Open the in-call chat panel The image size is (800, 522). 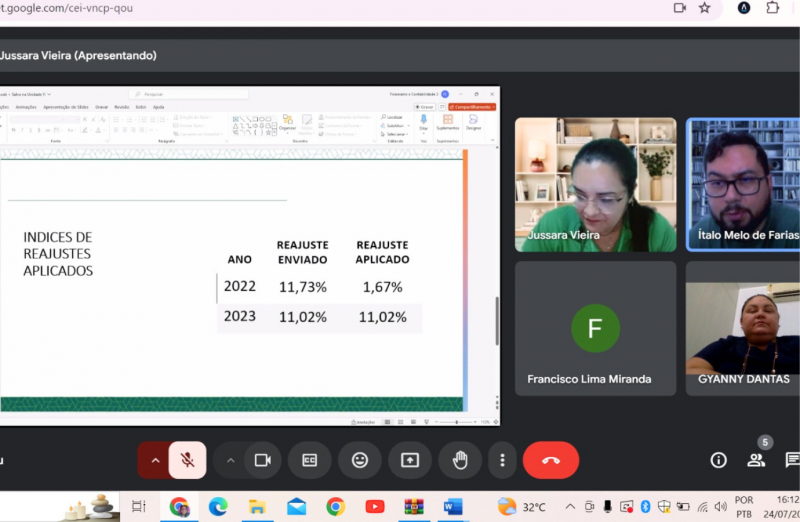(x=792, y=460)
